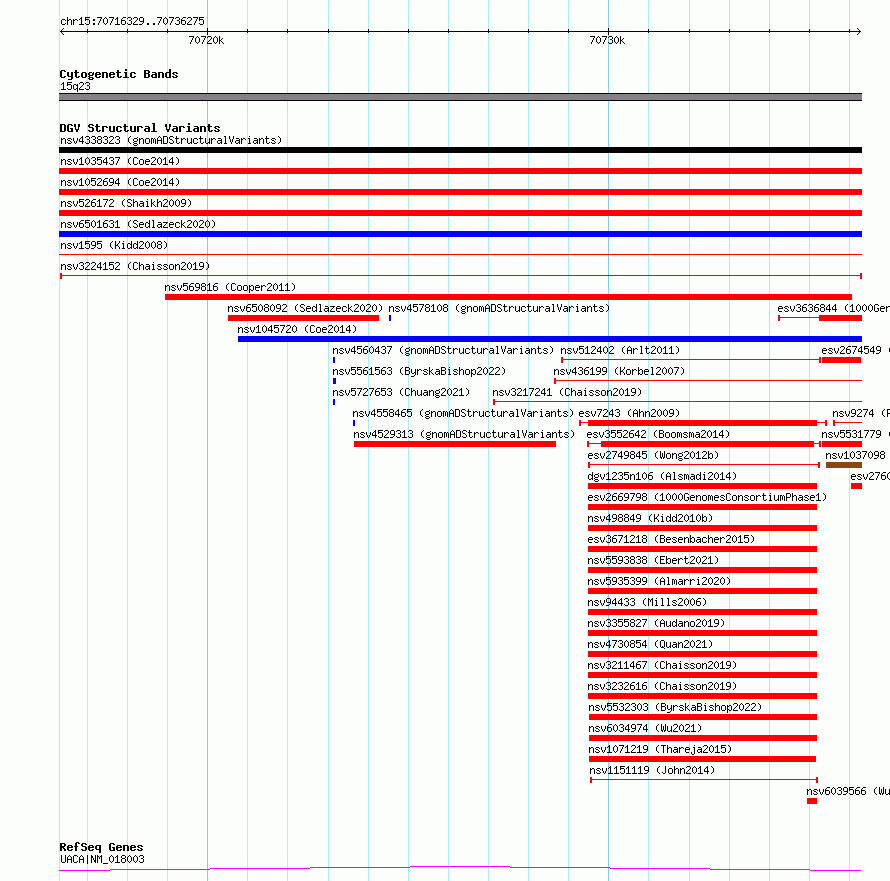Click nsv5593838 (Ebert2021) label
The height and width of the screenshot is (881, 890).
653,560
